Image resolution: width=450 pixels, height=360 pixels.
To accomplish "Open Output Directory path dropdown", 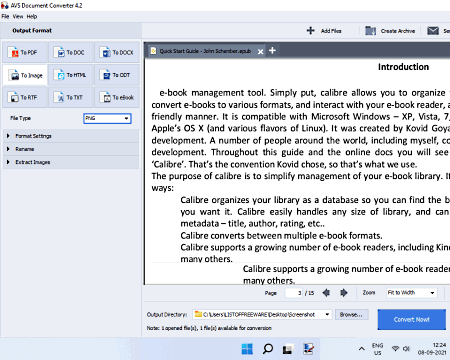I will 262,314.
